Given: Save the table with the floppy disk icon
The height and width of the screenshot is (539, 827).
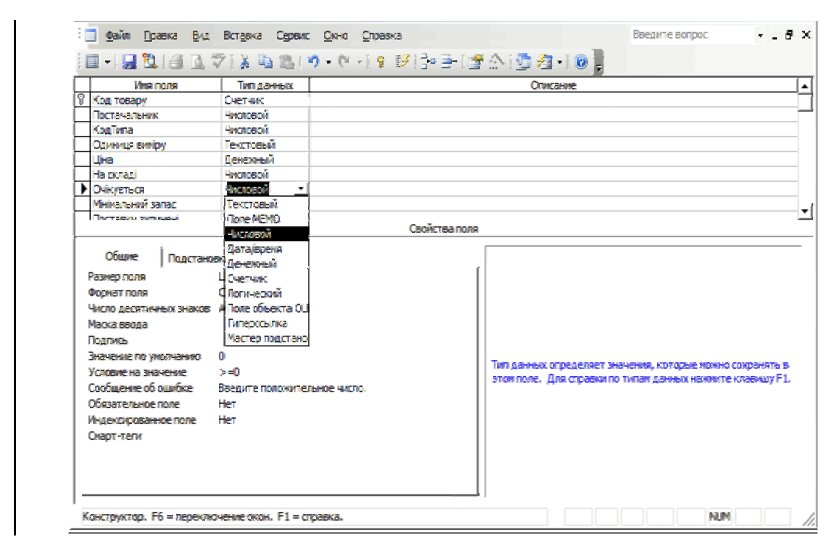Looking at the screenshot, I should point(129,62).
